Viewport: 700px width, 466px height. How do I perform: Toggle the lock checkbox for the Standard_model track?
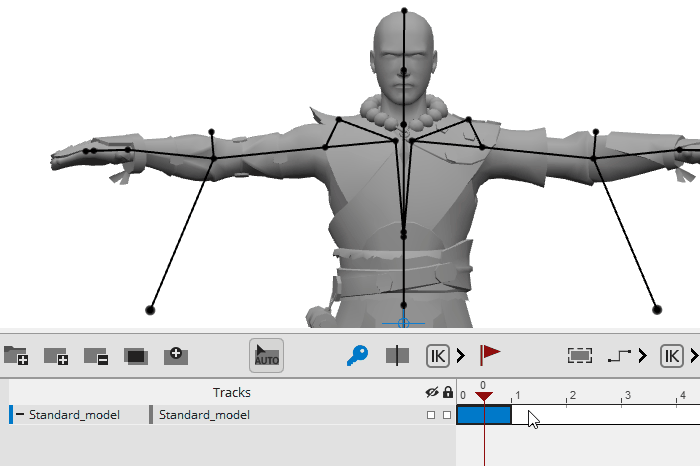[447, 415]
